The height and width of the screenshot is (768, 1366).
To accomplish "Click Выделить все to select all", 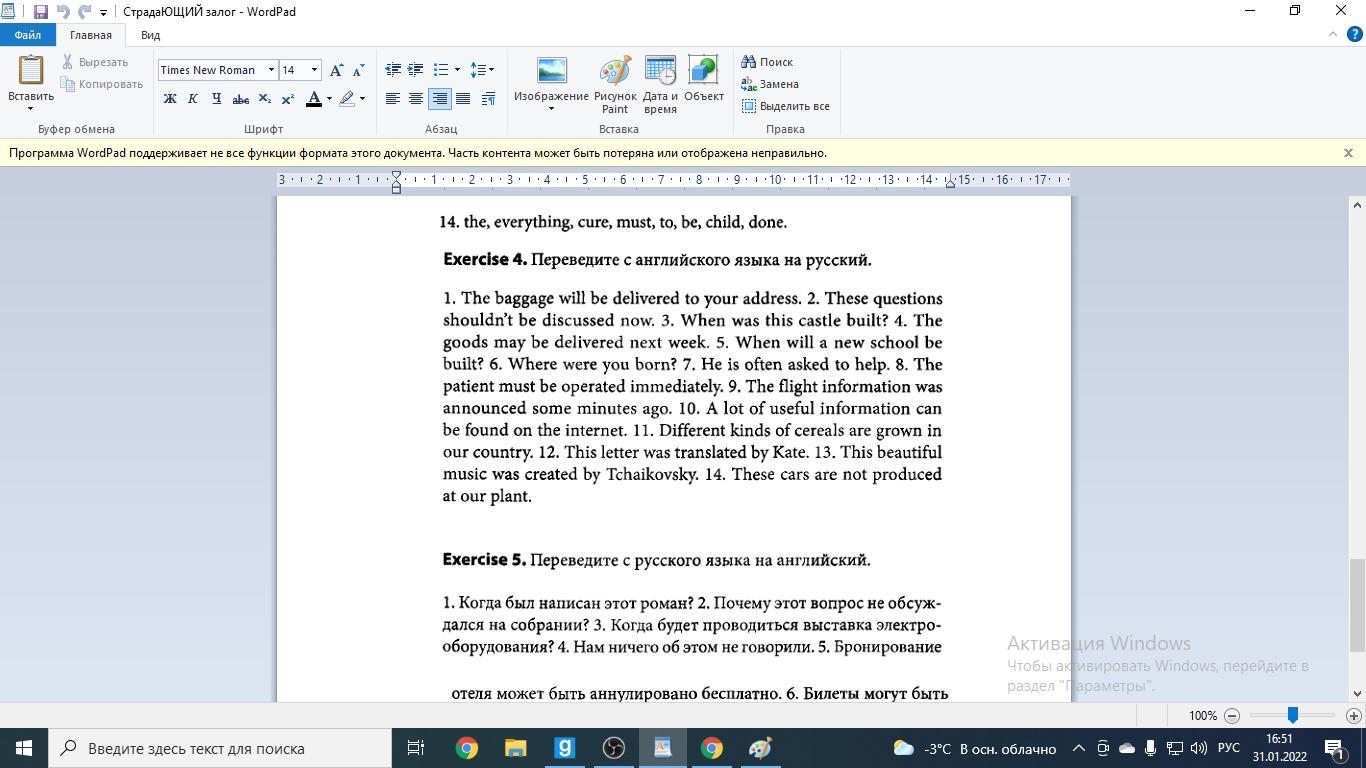I will (x=786, y=106).
